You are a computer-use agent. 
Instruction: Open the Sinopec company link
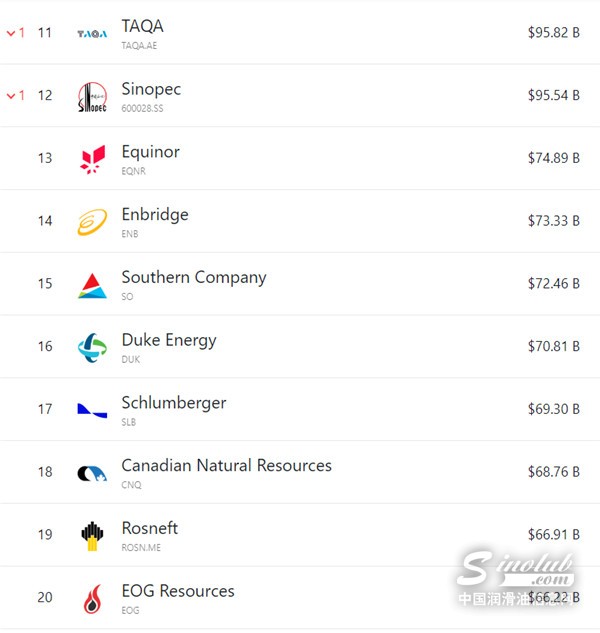(151, 89)
